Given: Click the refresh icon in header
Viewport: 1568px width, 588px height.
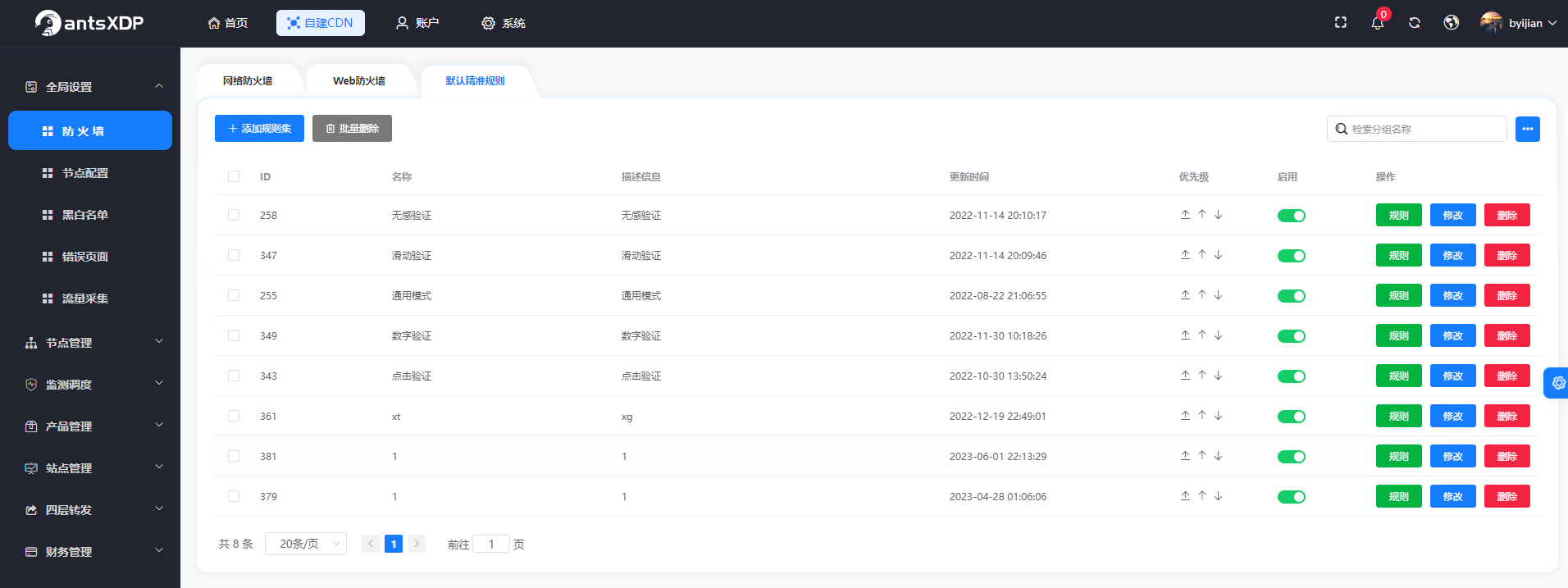Looking at the screenshot, I should (1415, 23).
